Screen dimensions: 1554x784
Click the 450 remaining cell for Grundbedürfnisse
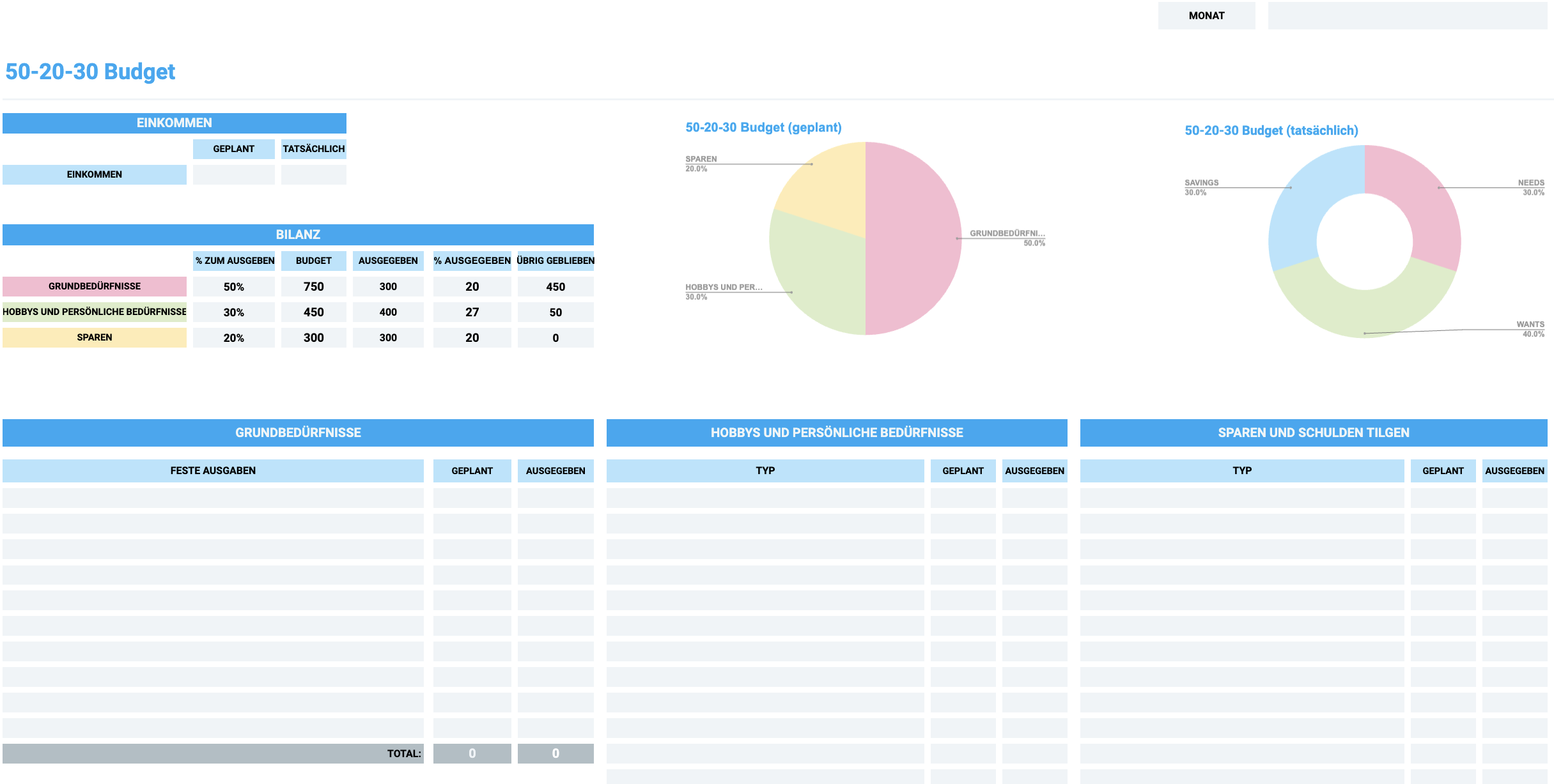coord(556,286)
